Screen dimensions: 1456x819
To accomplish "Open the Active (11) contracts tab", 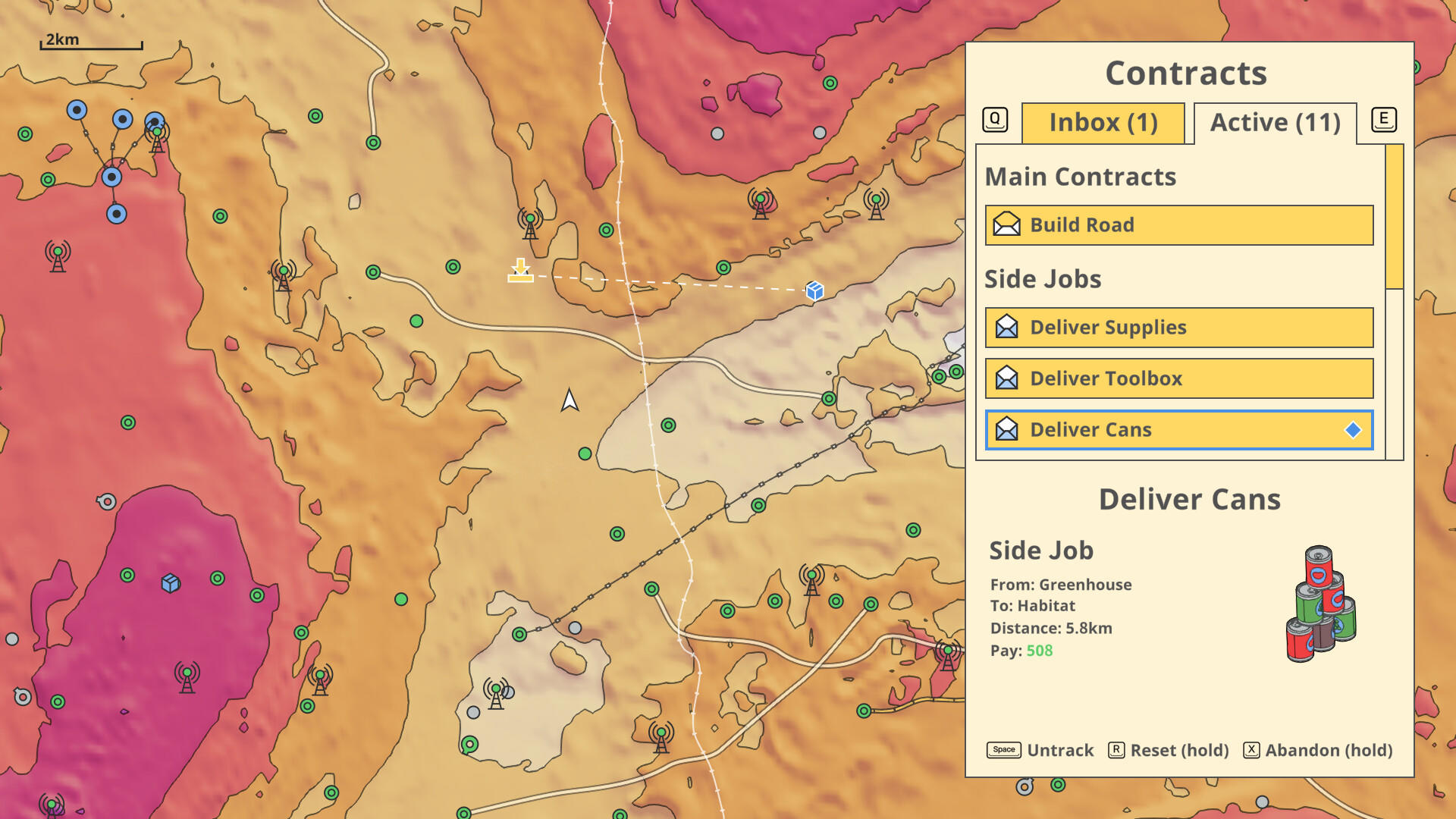I will click(x=1274, y=122).
